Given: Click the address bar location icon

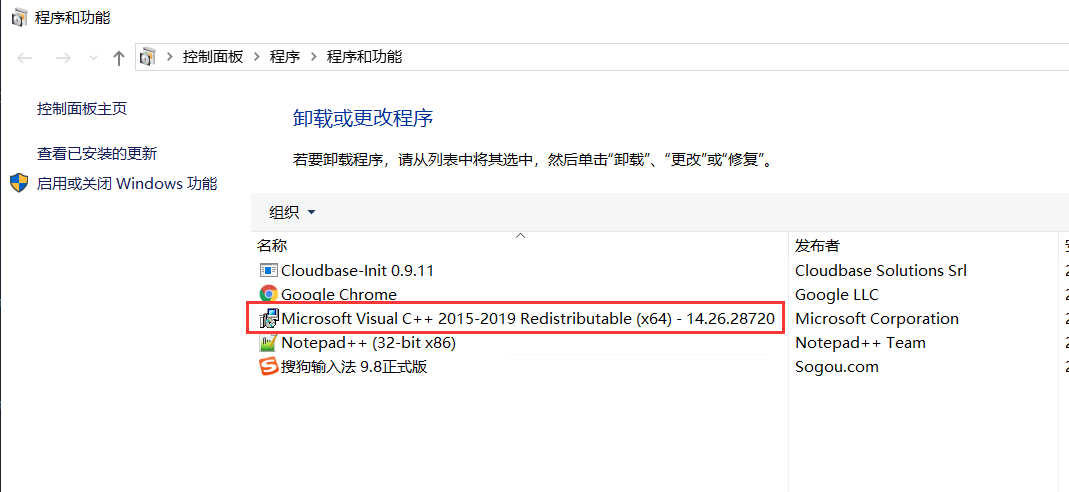Looking at the screenshot, I should [148, 57].
